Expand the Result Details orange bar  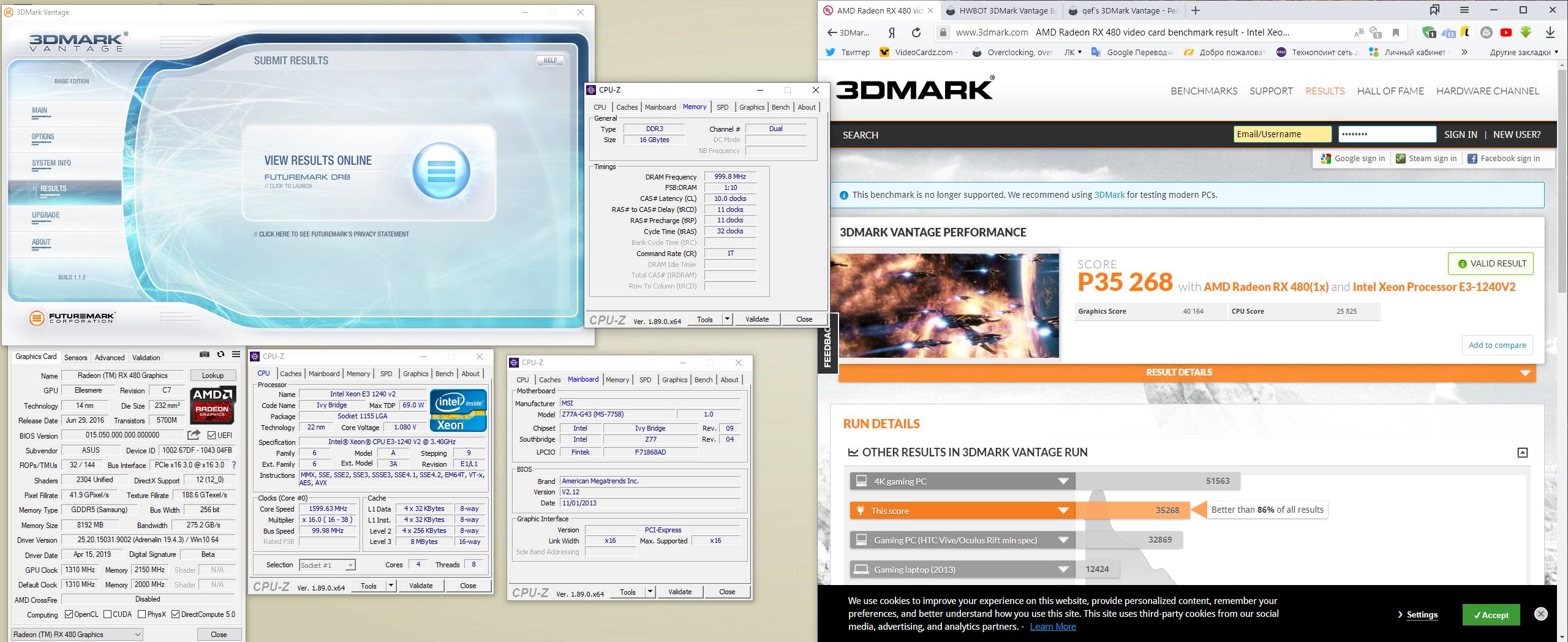[x=1187, y=372]
